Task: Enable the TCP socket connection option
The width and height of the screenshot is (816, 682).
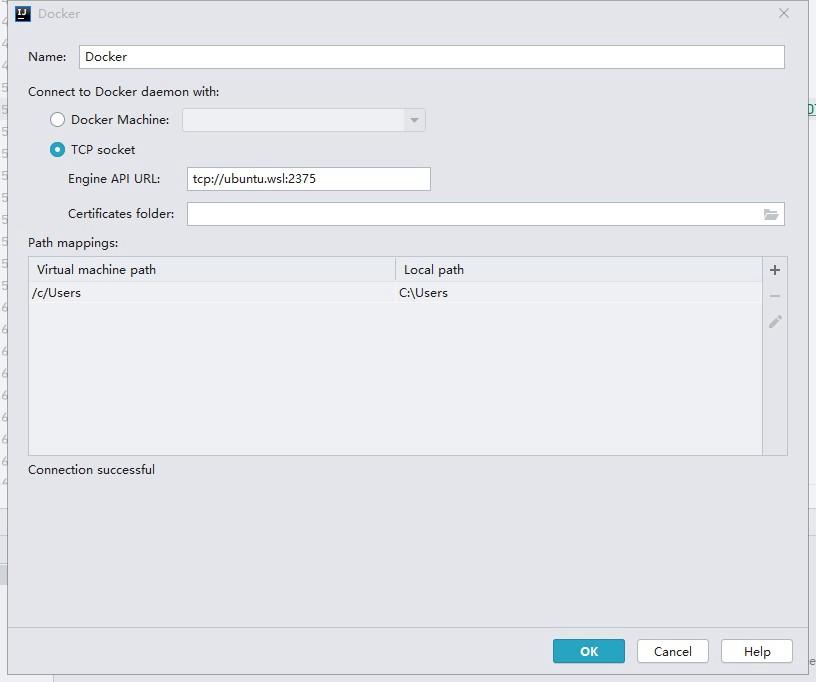Action: [x=57, y=149]
